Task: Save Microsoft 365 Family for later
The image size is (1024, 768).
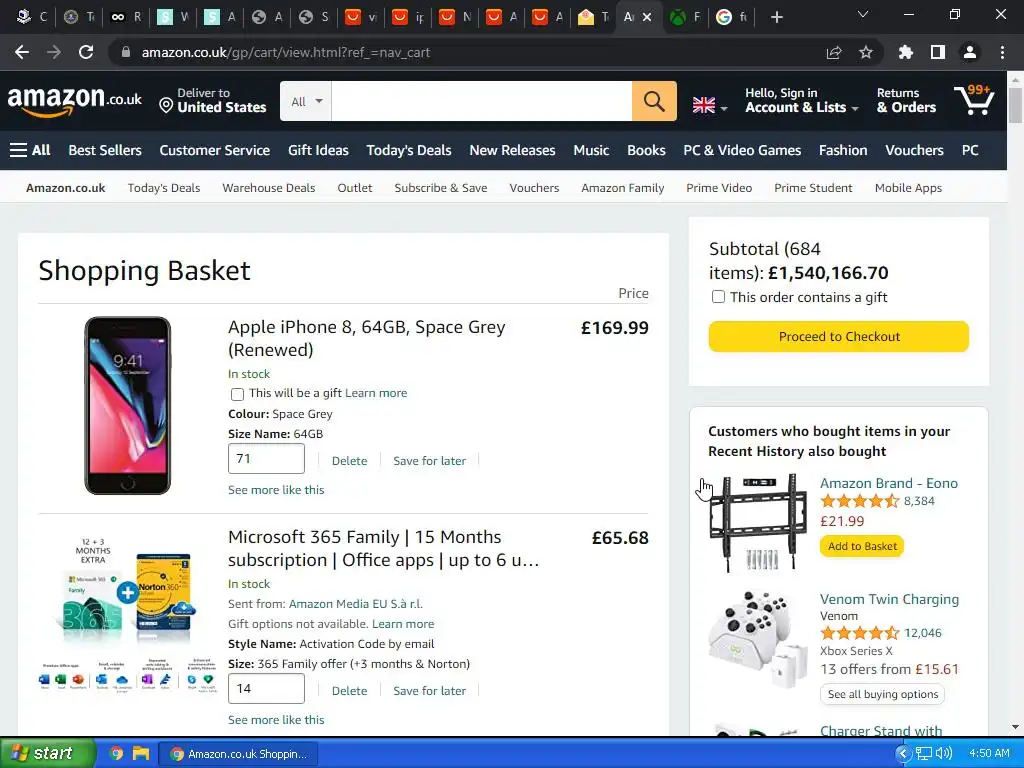Action: [x=429, y=690]
